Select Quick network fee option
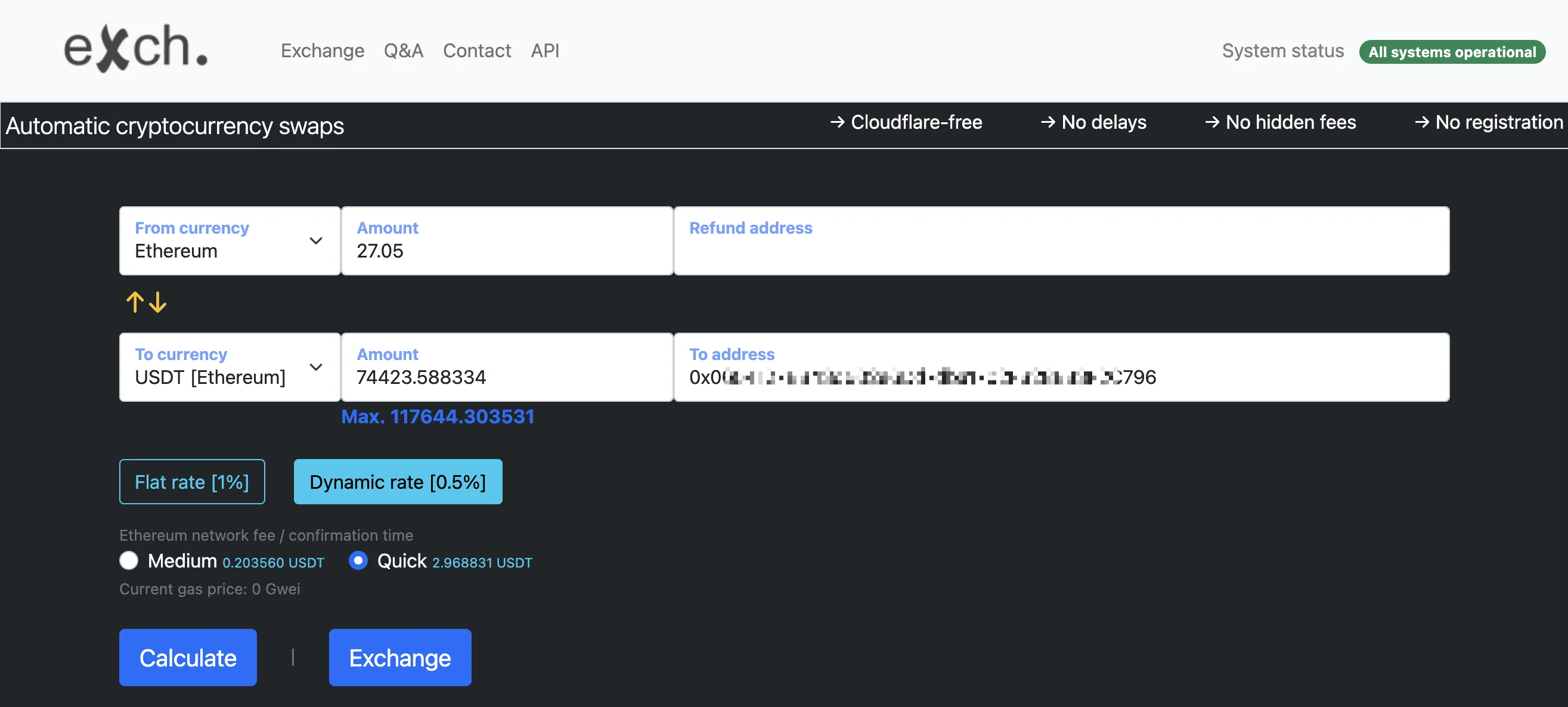This screenshot has height=707, width=1568. (x=358, y=560)
